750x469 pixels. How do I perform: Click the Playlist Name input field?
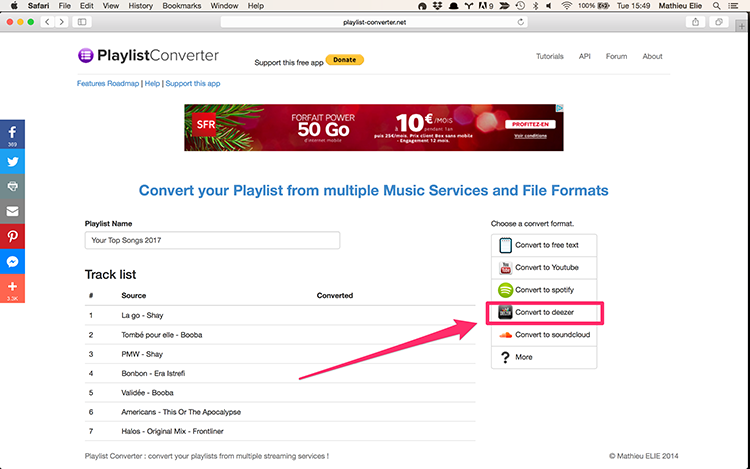[212, 240]
